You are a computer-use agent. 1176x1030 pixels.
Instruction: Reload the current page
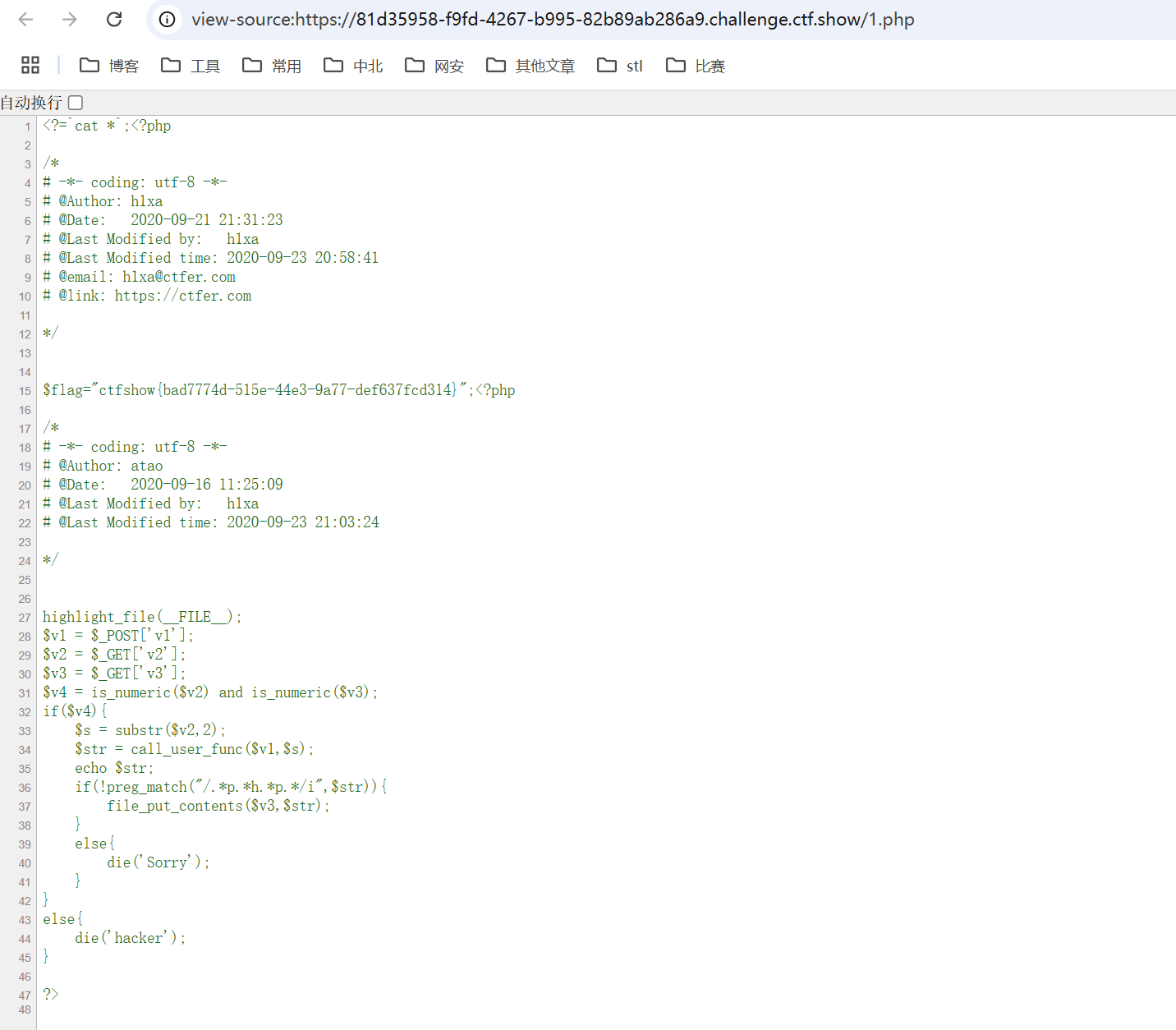click(x=114, y=20)
